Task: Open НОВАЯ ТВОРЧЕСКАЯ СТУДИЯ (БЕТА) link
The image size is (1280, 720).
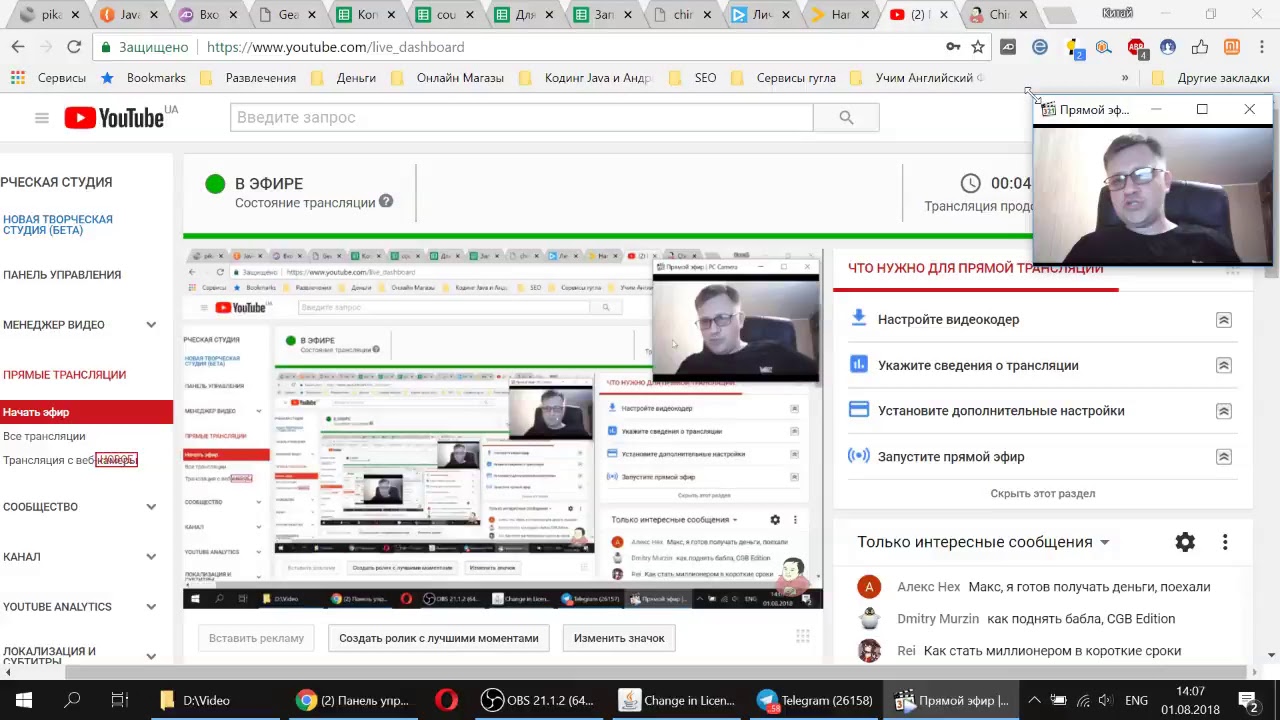Action: pos(58,225)
